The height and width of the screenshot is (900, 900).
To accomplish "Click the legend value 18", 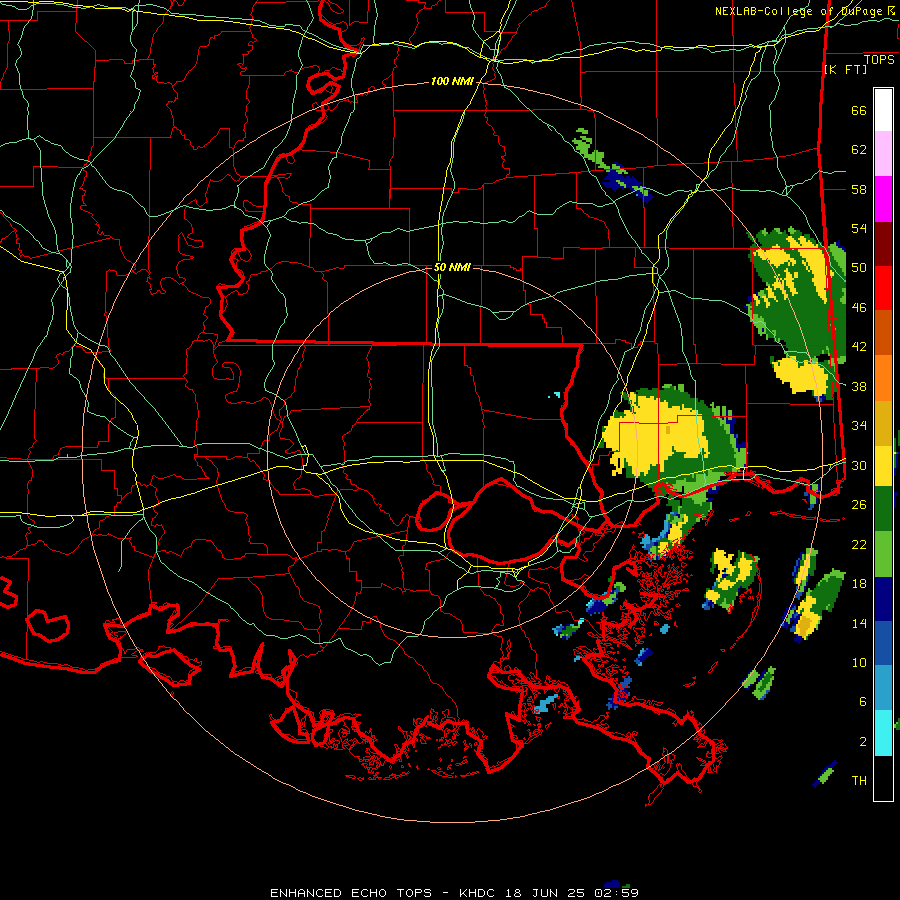I will tap(859, 584).
